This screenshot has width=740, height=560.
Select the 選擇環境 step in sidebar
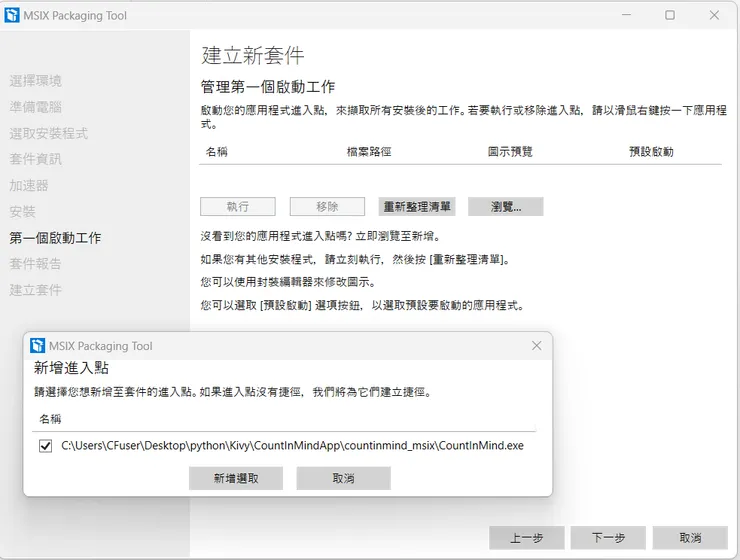35,81
